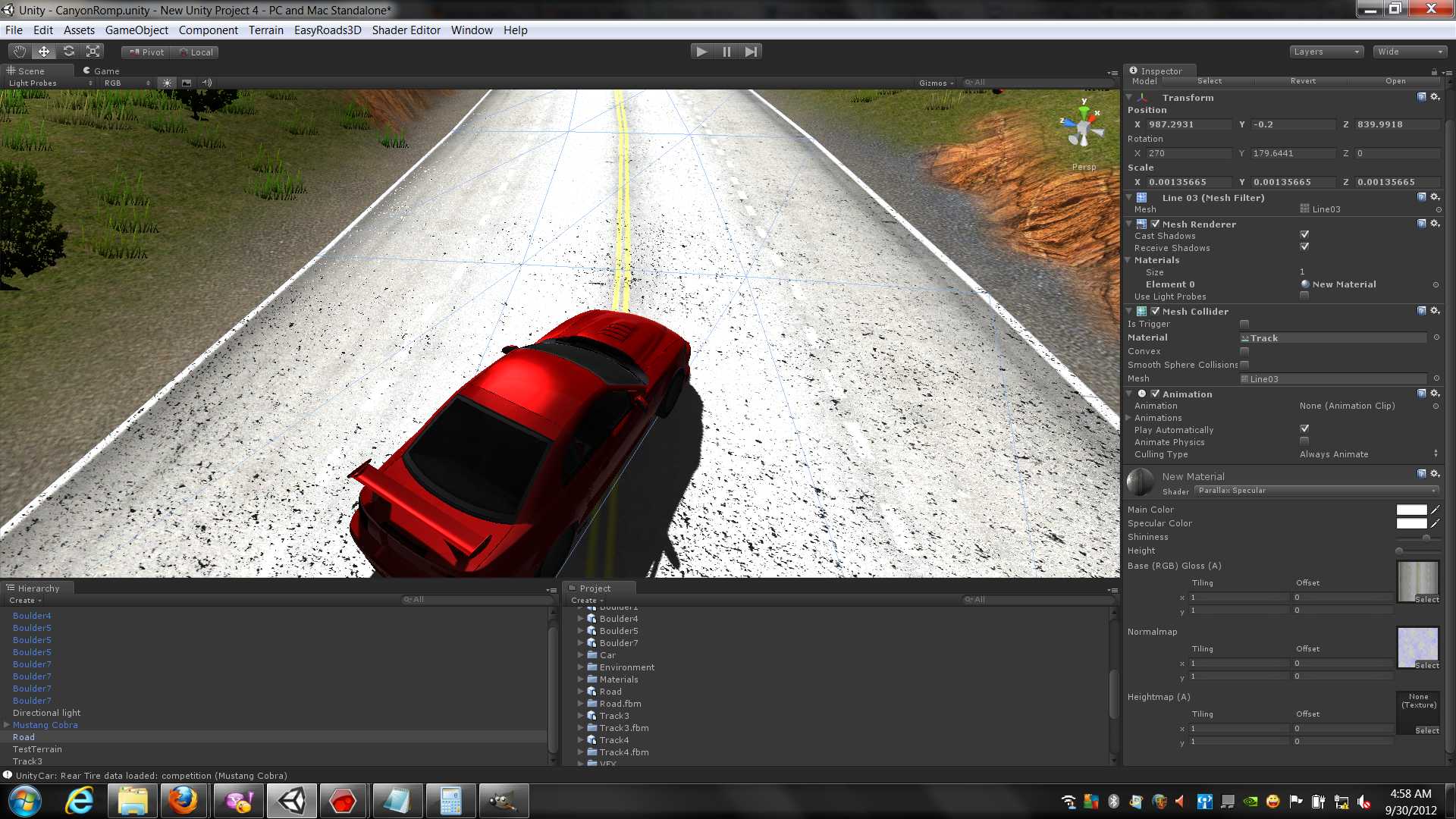Launch Firefox from the taskbar
This screenshot has width=1456, height=819.
click(183, 801)
